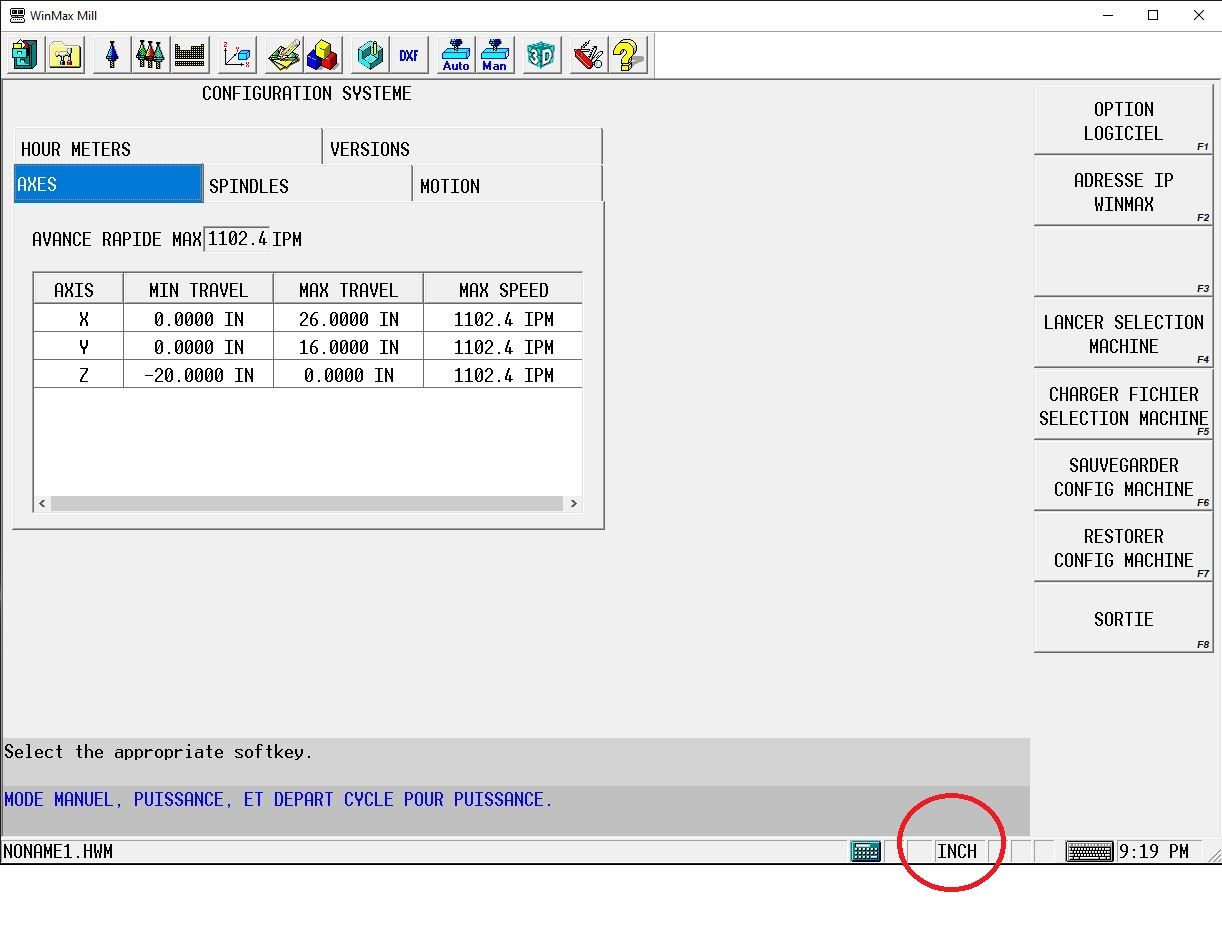
Task: Open the MOTION tab
Action: (x=507, y=185)
